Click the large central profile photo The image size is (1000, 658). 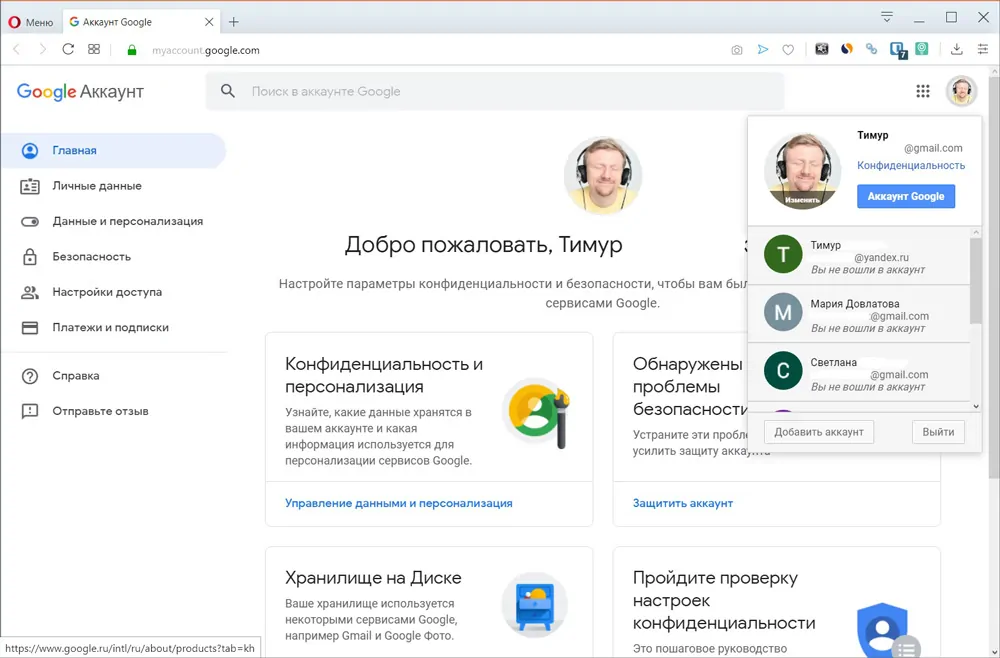(603, 175)
